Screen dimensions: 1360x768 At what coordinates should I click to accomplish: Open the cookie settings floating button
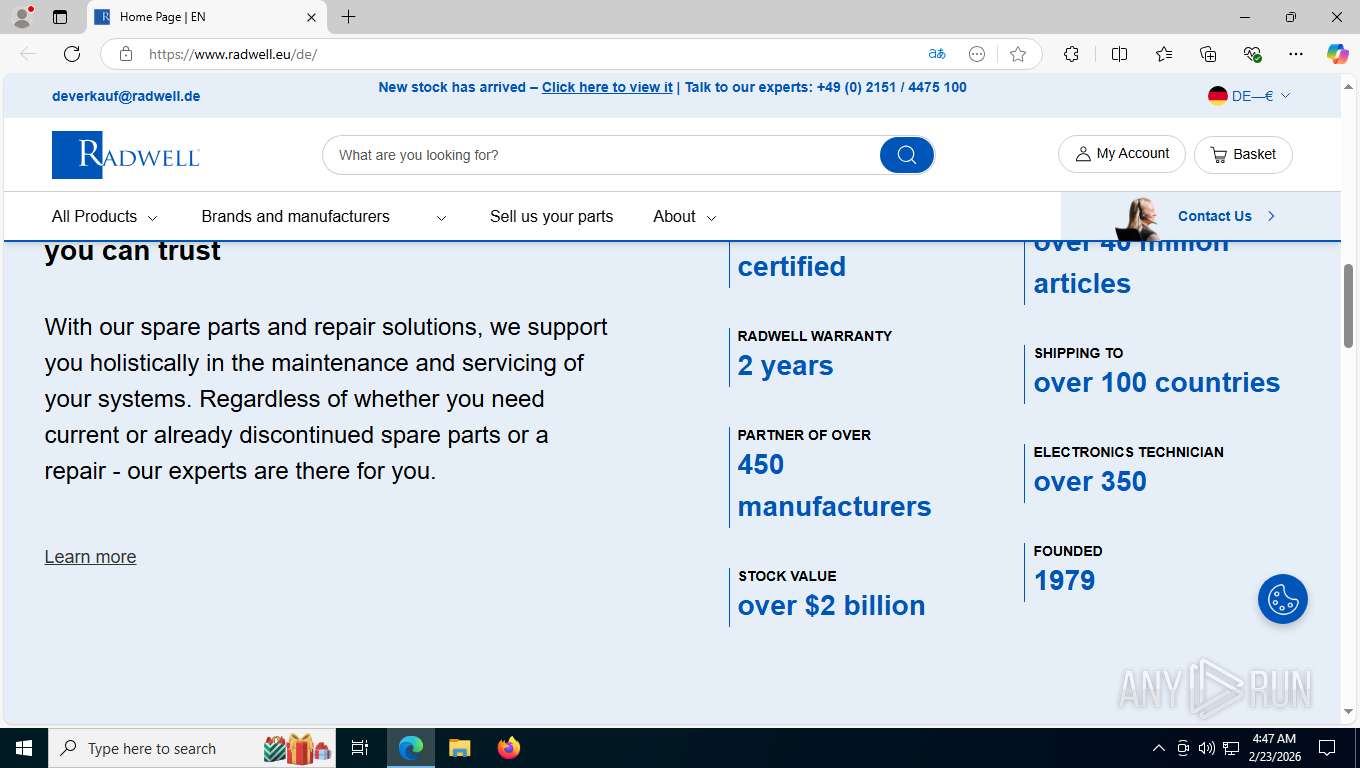click(1283, 599)
